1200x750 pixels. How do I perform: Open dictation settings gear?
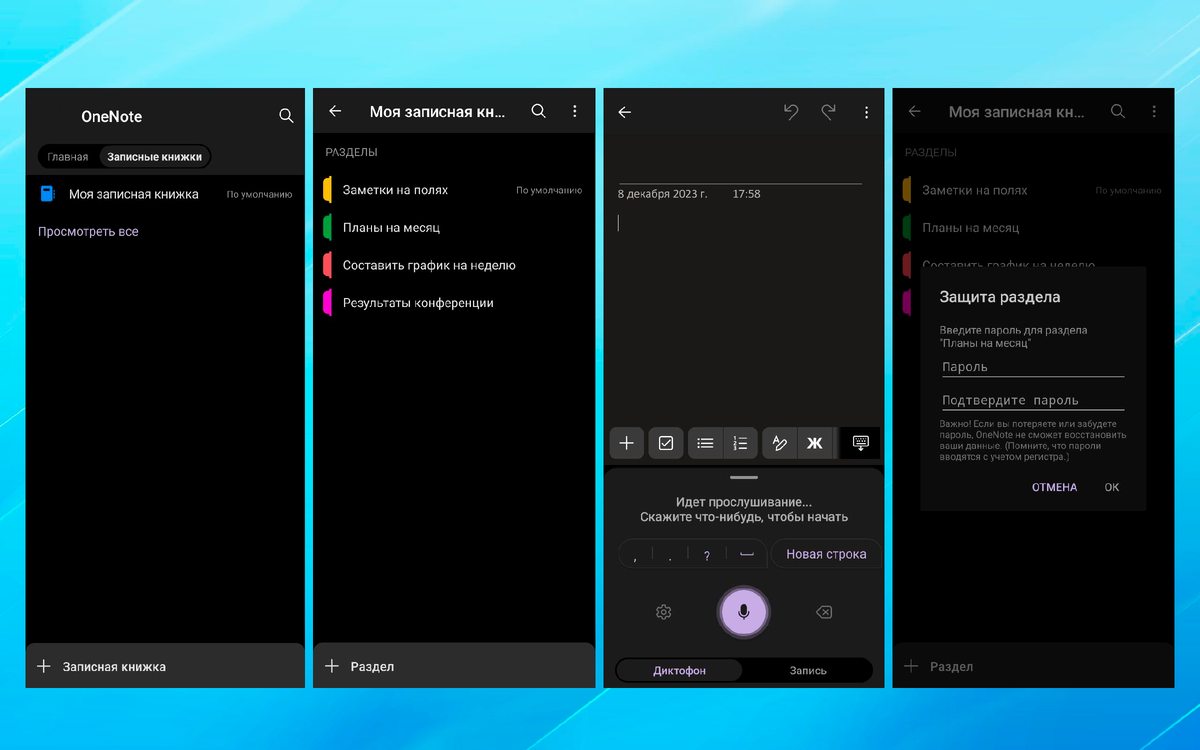663,612
